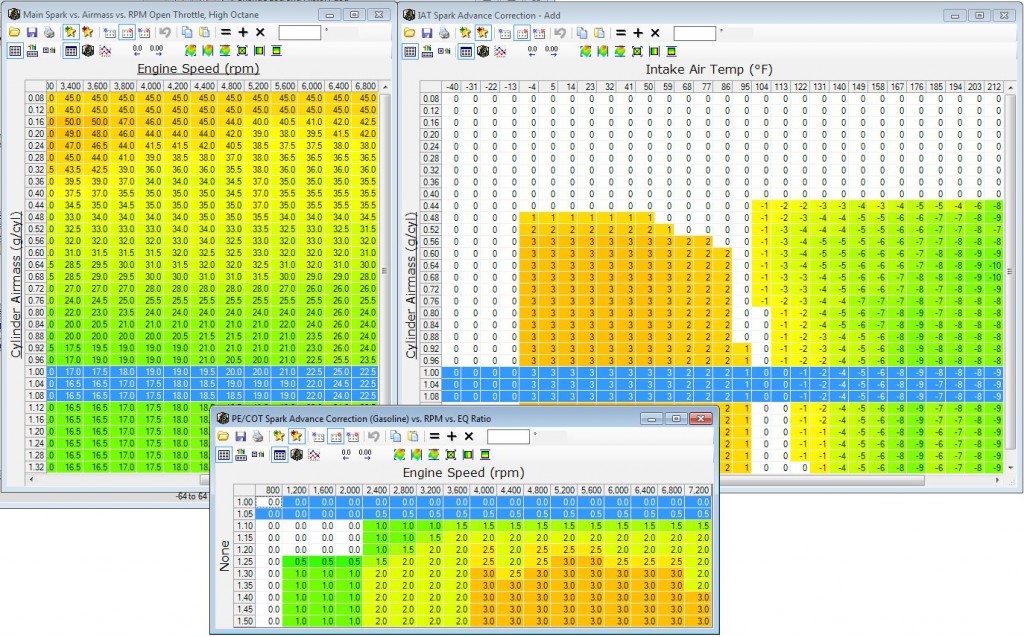Value input field in PE/COT window
1024x637 pixels.
(x=509, y=436)
